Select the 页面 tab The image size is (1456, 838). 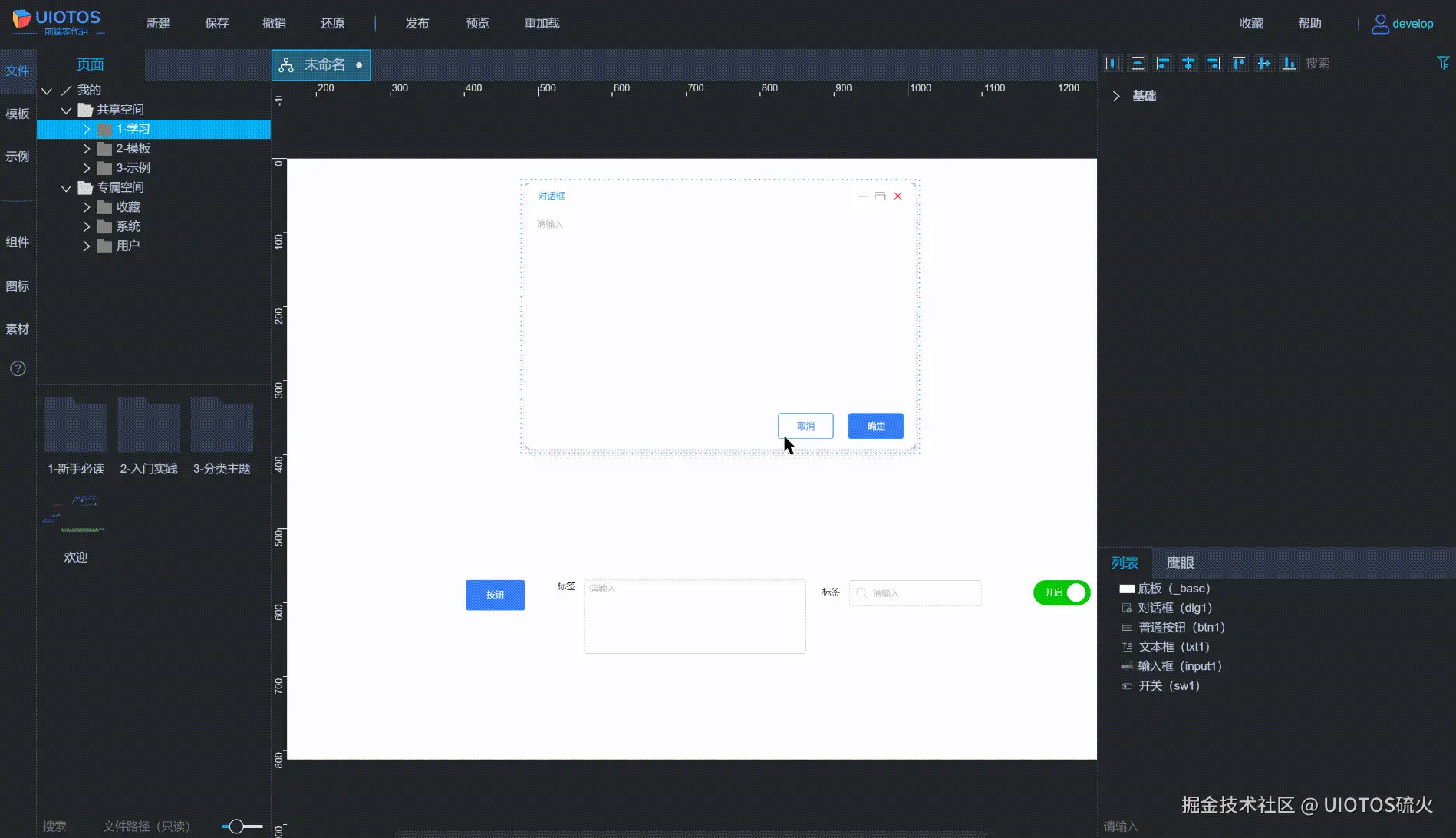pyautogui.click(x=91, y=65)
